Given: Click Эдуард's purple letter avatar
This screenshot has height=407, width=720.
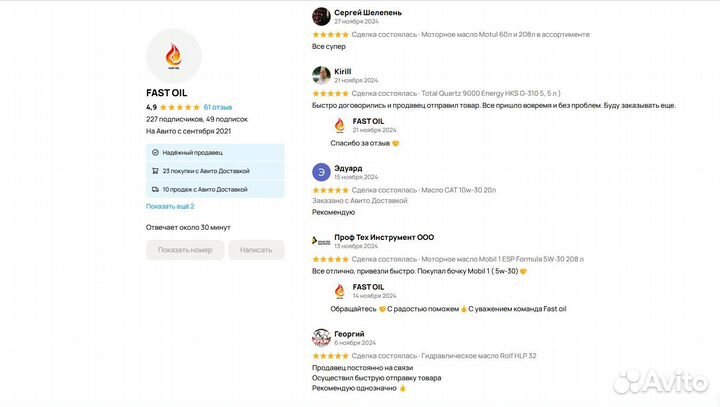Looking at the screenshot, I should 321,172.
